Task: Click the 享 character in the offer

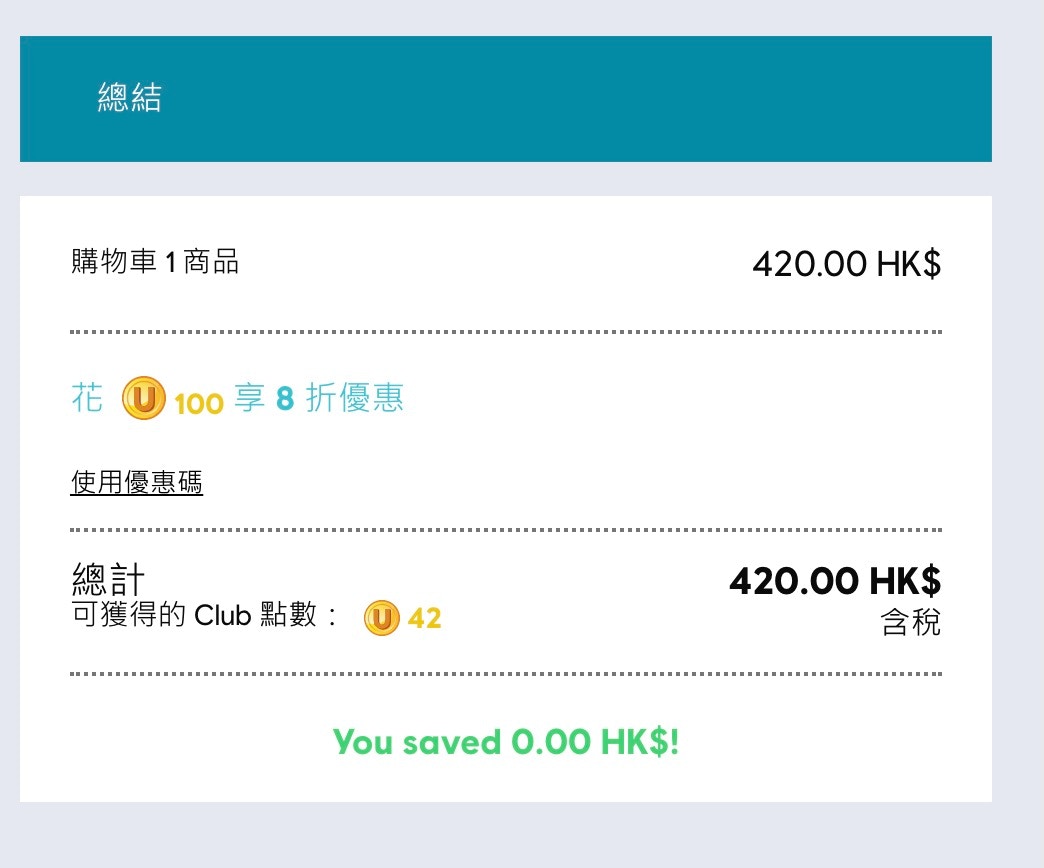Action: 249,400
